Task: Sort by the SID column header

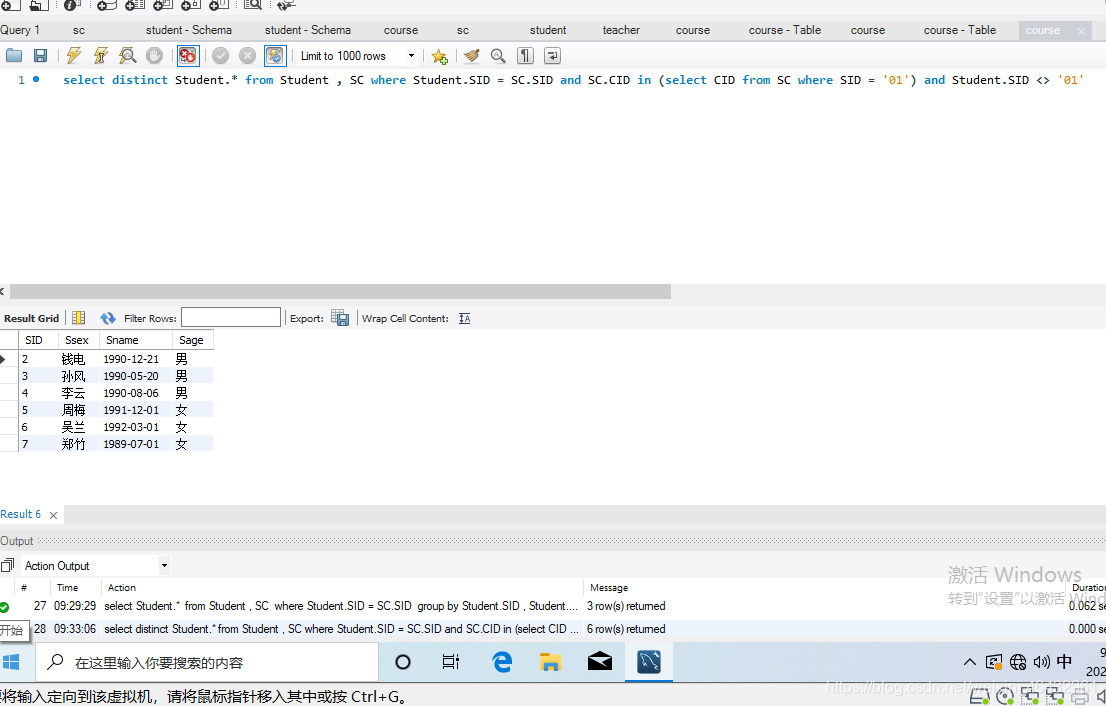Action: coord(38,340)
